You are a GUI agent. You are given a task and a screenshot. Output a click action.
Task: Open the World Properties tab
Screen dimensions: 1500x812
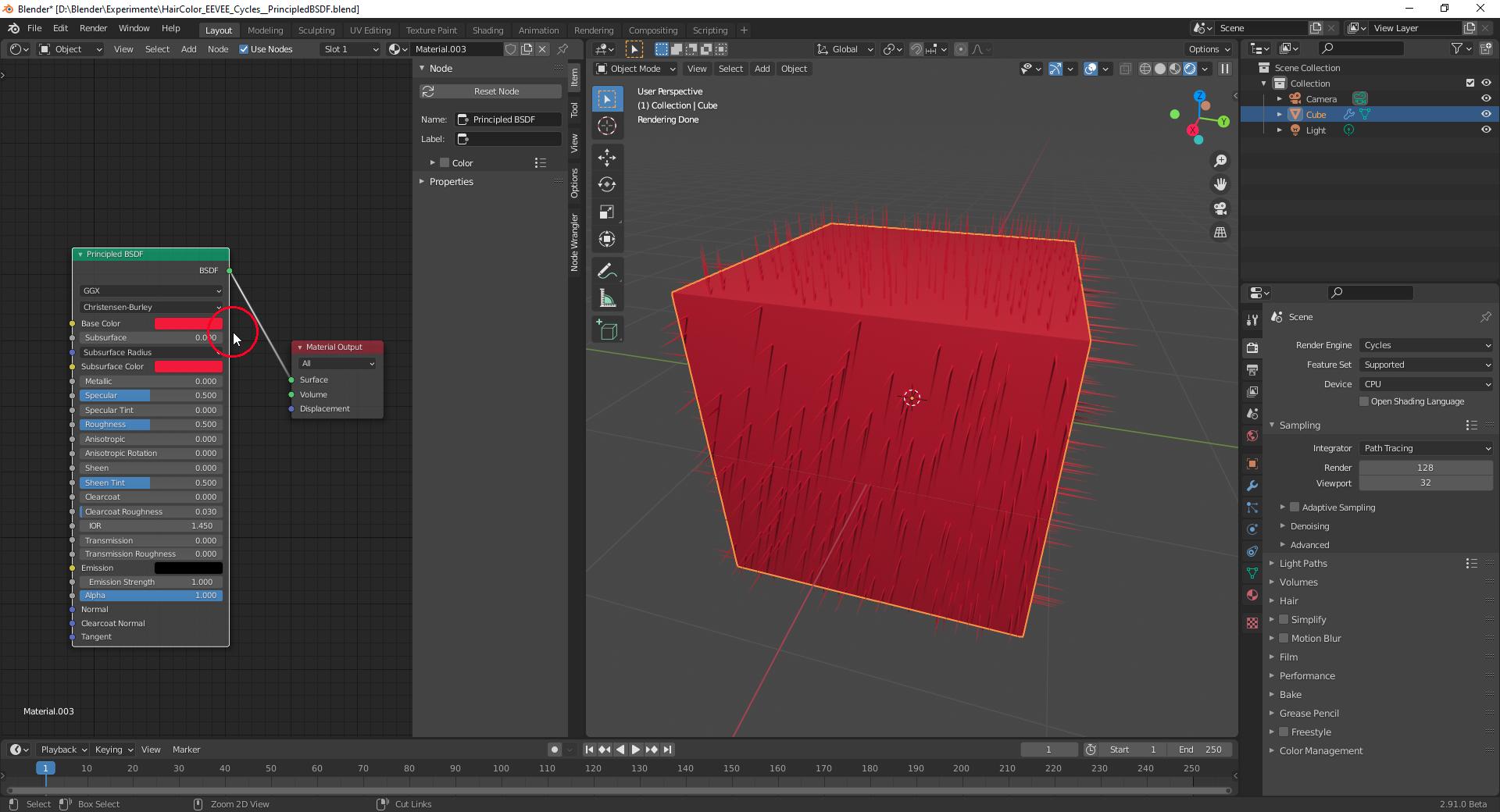click(x=1252, y=436)
